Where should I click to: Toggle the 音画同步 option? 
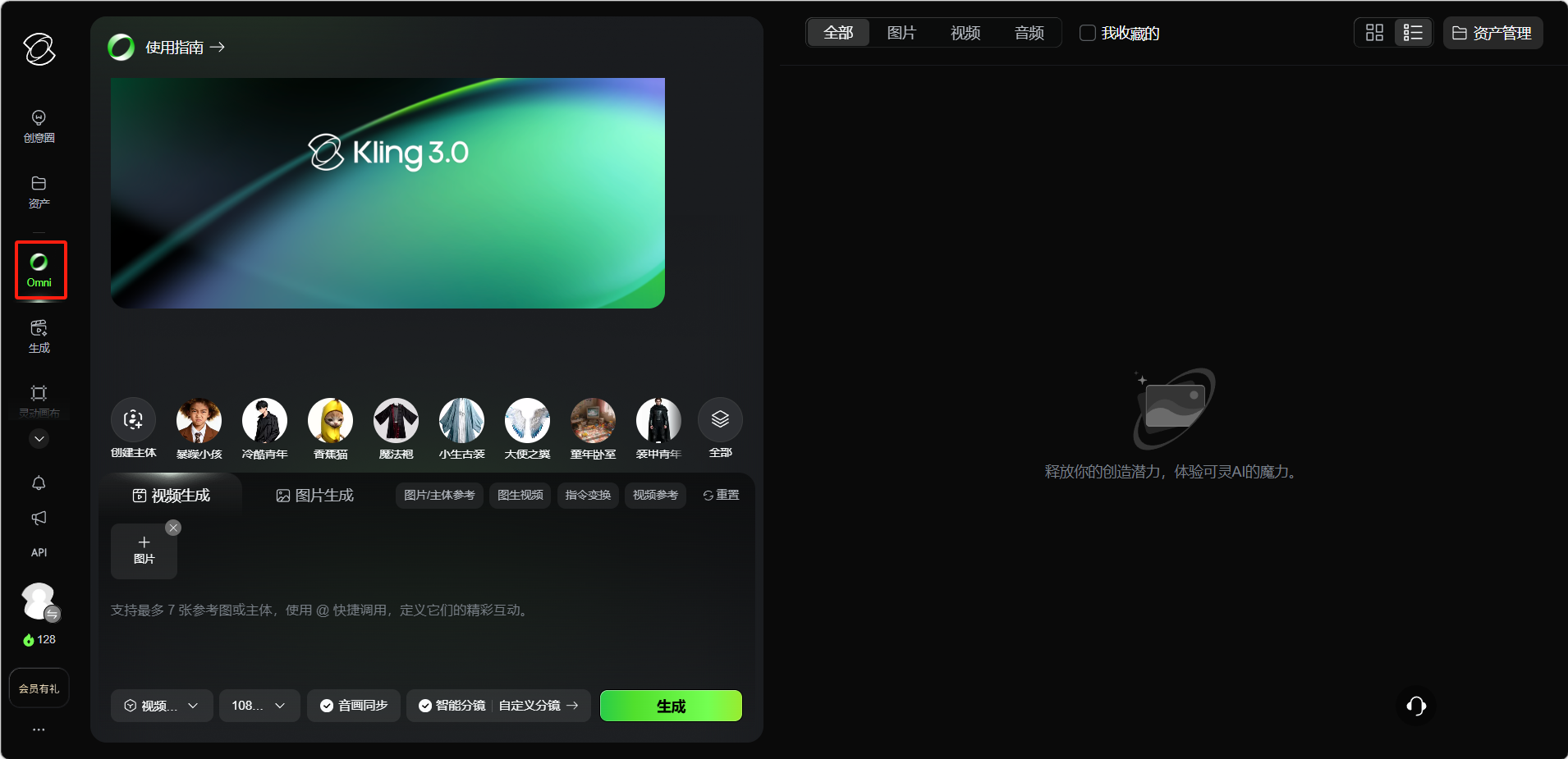pos(354,706)
